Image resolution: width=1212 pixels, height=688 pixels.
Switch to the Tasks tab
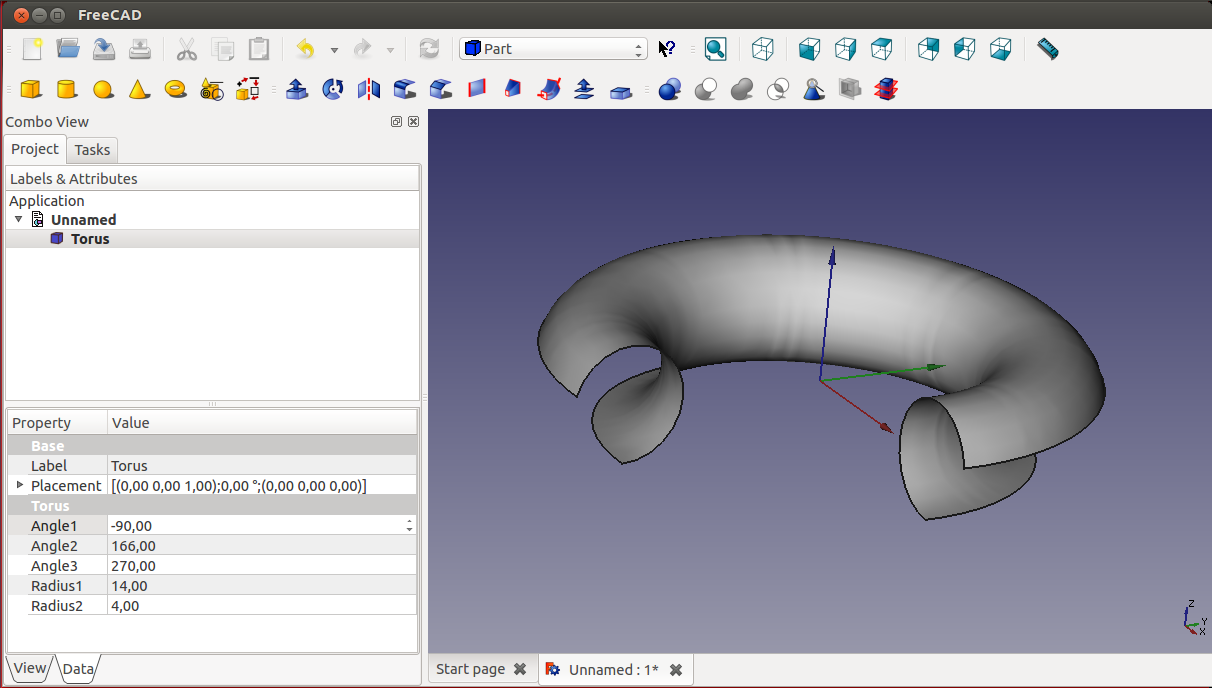92,150
